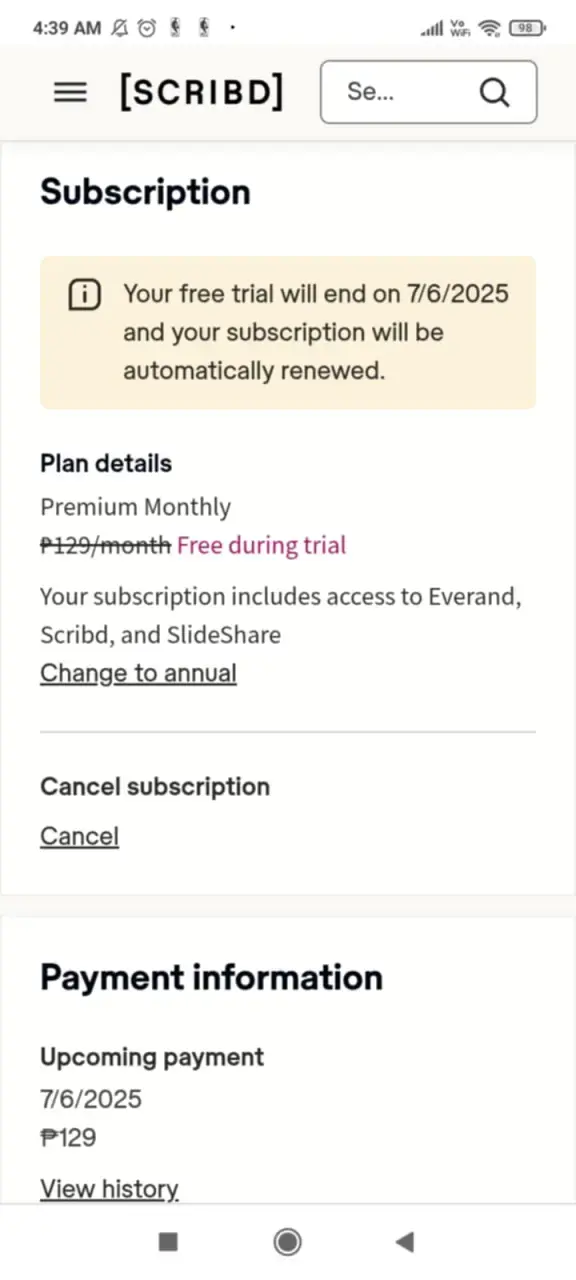Tap the battery indicator in status bar
Screen dimensions: 576x1280
tap(527, 28)
